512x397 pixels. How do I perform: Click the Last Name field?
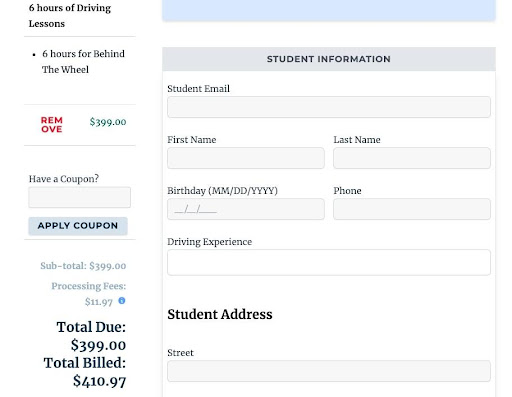tap(412, 158)
